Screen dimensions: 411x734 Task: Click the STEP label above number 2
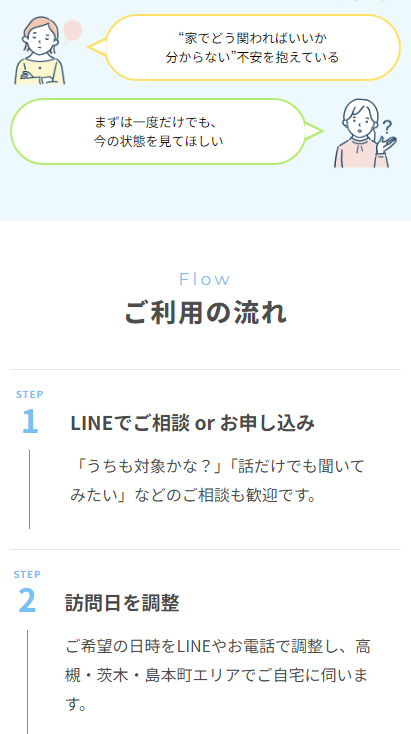[x=27, y=574]
